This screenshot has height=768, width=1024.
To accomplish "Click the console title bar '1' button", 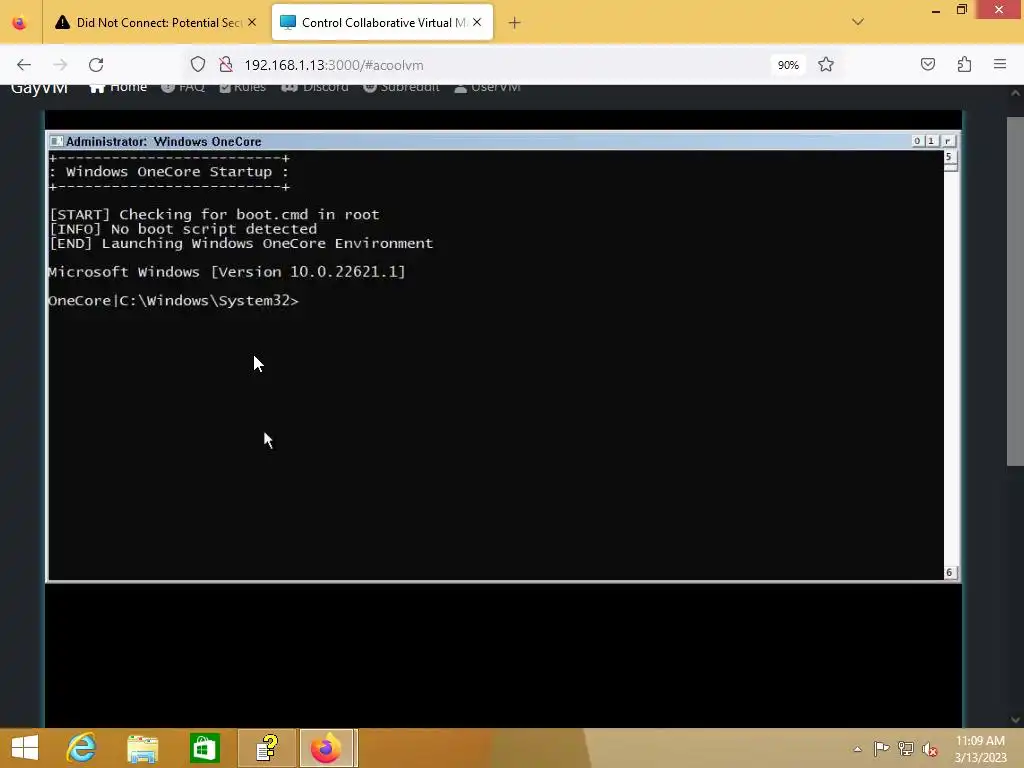I will pyautogui.click(x=932, y=140).
